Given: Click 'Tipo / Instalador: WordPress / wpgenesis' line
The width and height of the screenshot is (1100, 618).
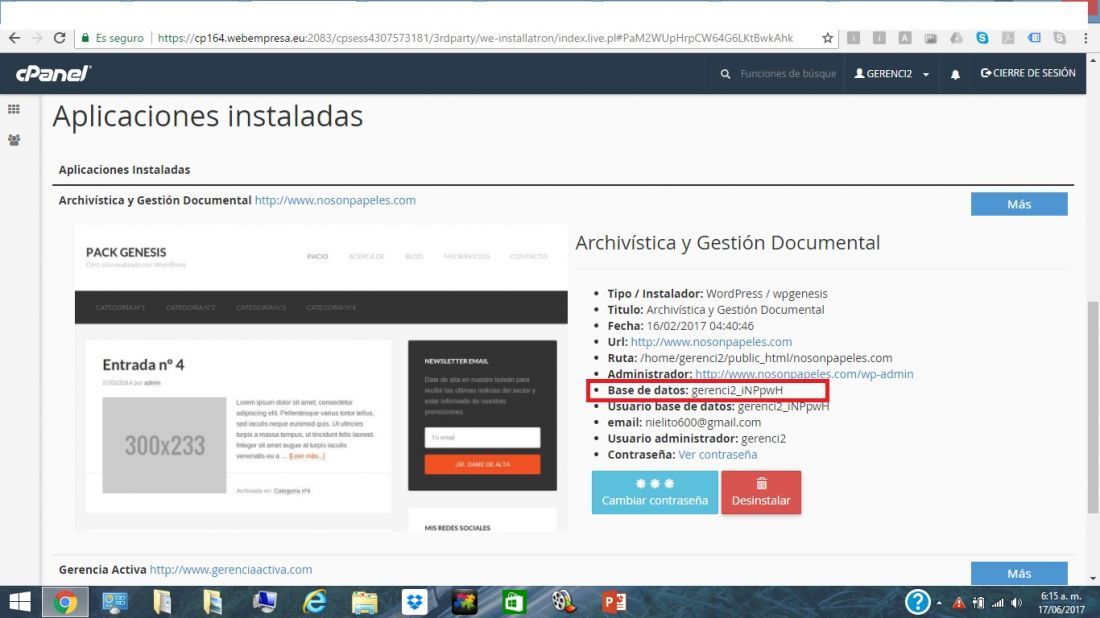Looking at the screenshot, I should click(717, 293).
